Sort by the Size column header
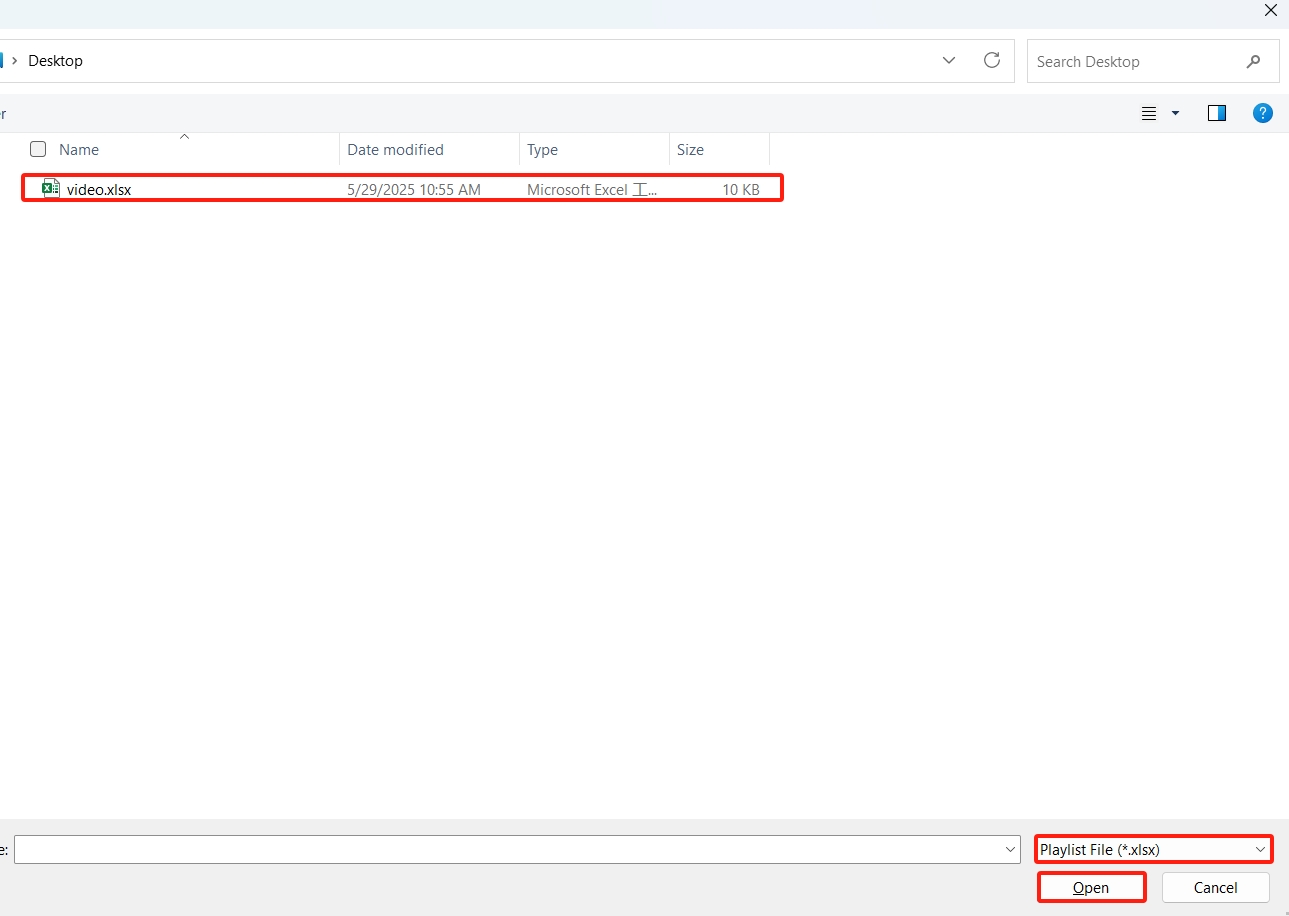This screenshot has width=1289, height=916. pyautogui.click(x=690, y=150)
